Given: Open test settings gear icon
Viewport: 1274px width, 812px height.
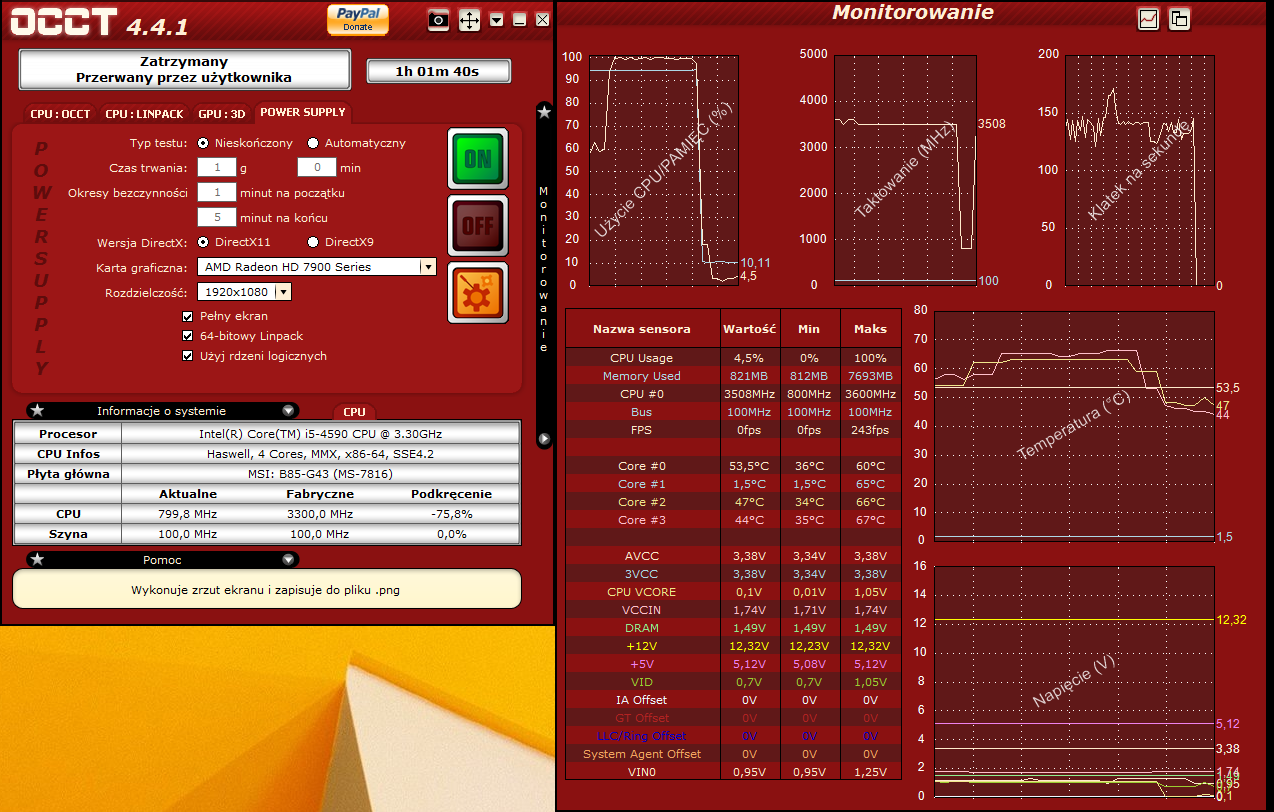Looking at the screenshot, I should tap(478, 293).
